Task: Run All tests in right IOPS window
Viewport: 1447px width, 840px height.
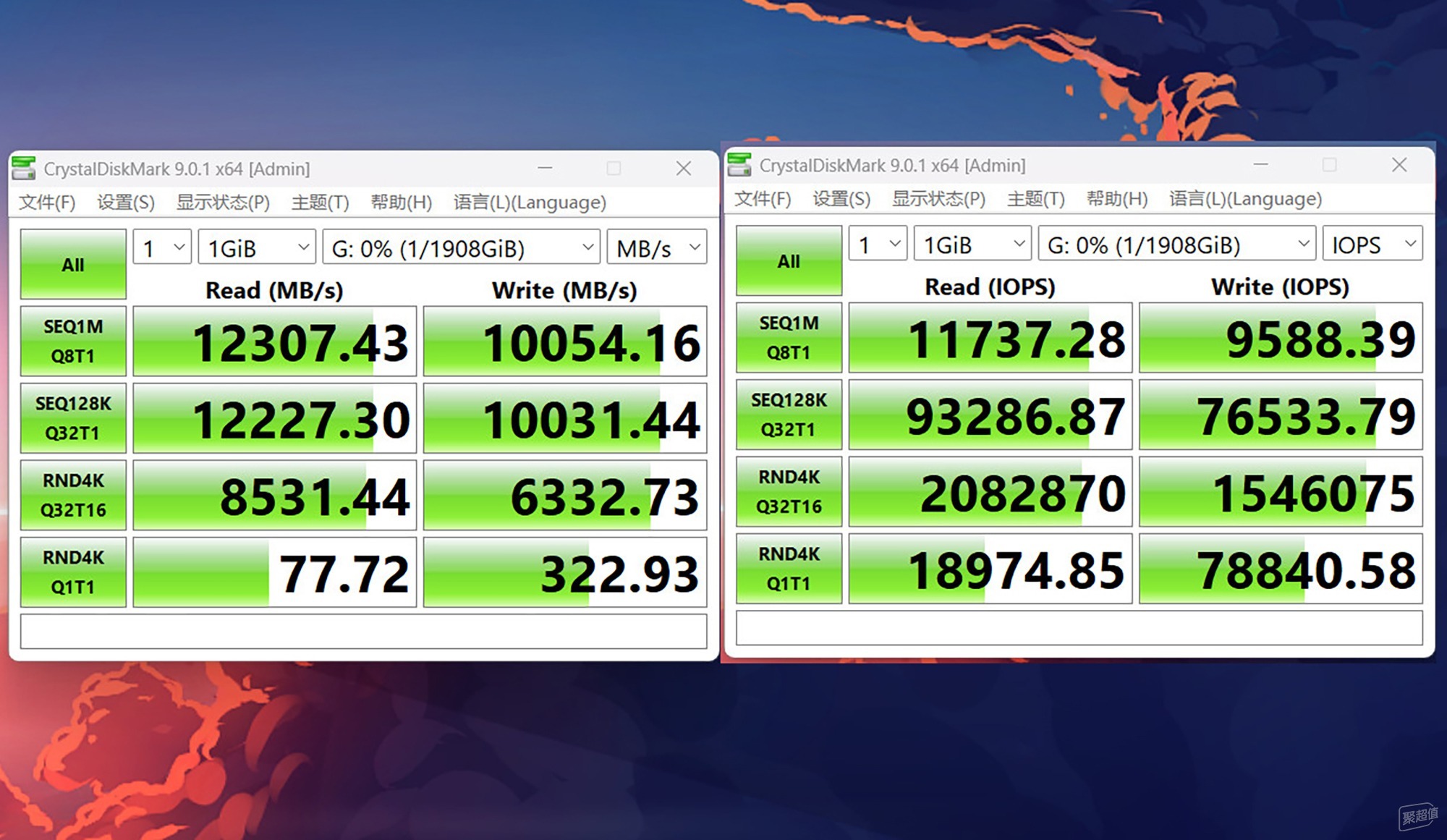Action: pos(789,260)
